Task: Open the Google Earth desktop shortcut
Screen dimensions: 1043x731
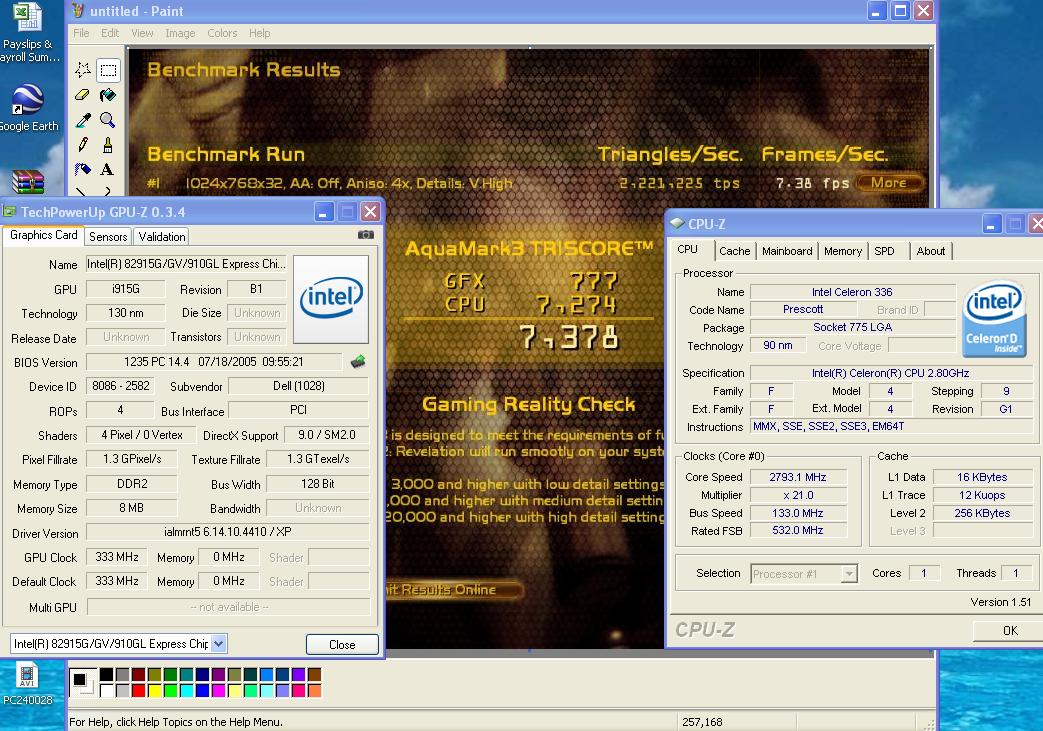Action: pyautogui.click(x=29, y=108)
